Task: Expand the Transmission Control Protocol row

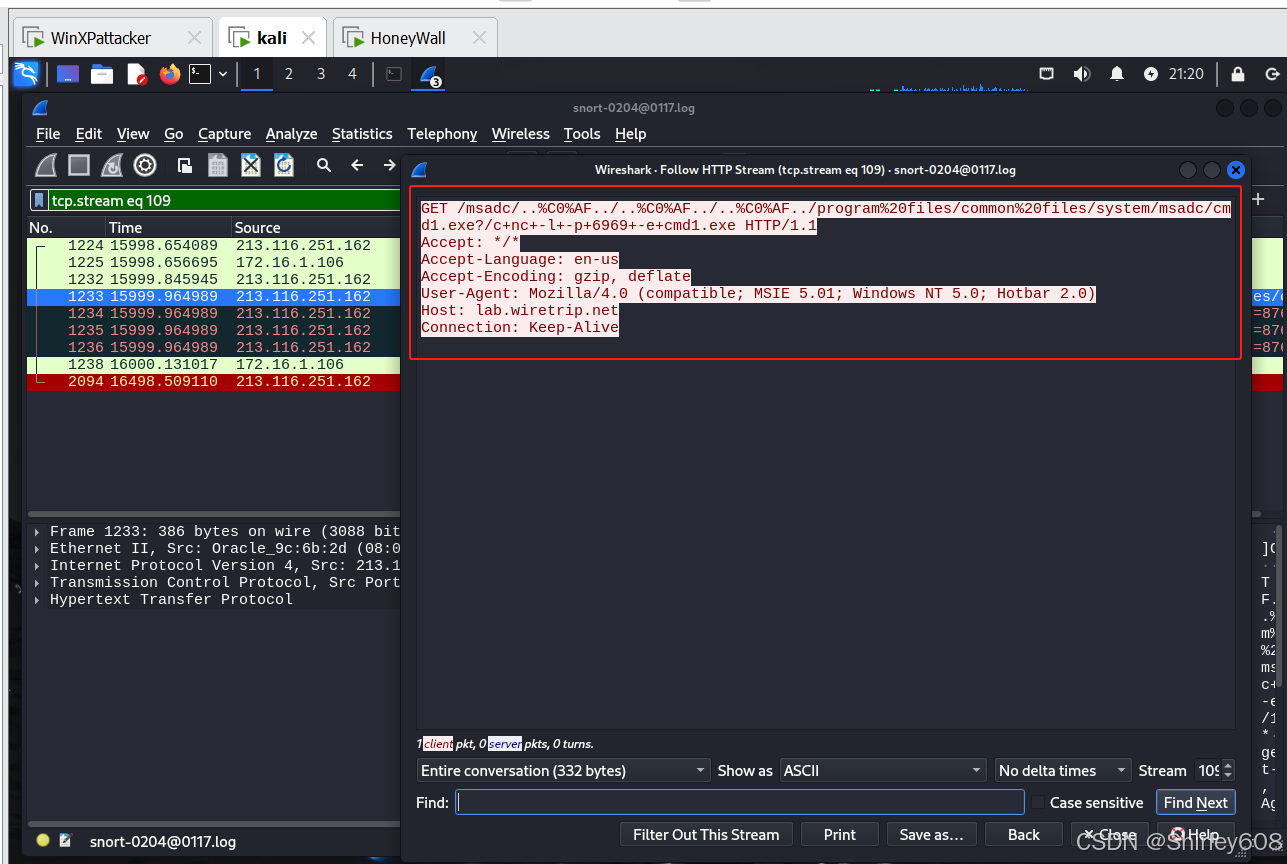Action: [38, 583]
